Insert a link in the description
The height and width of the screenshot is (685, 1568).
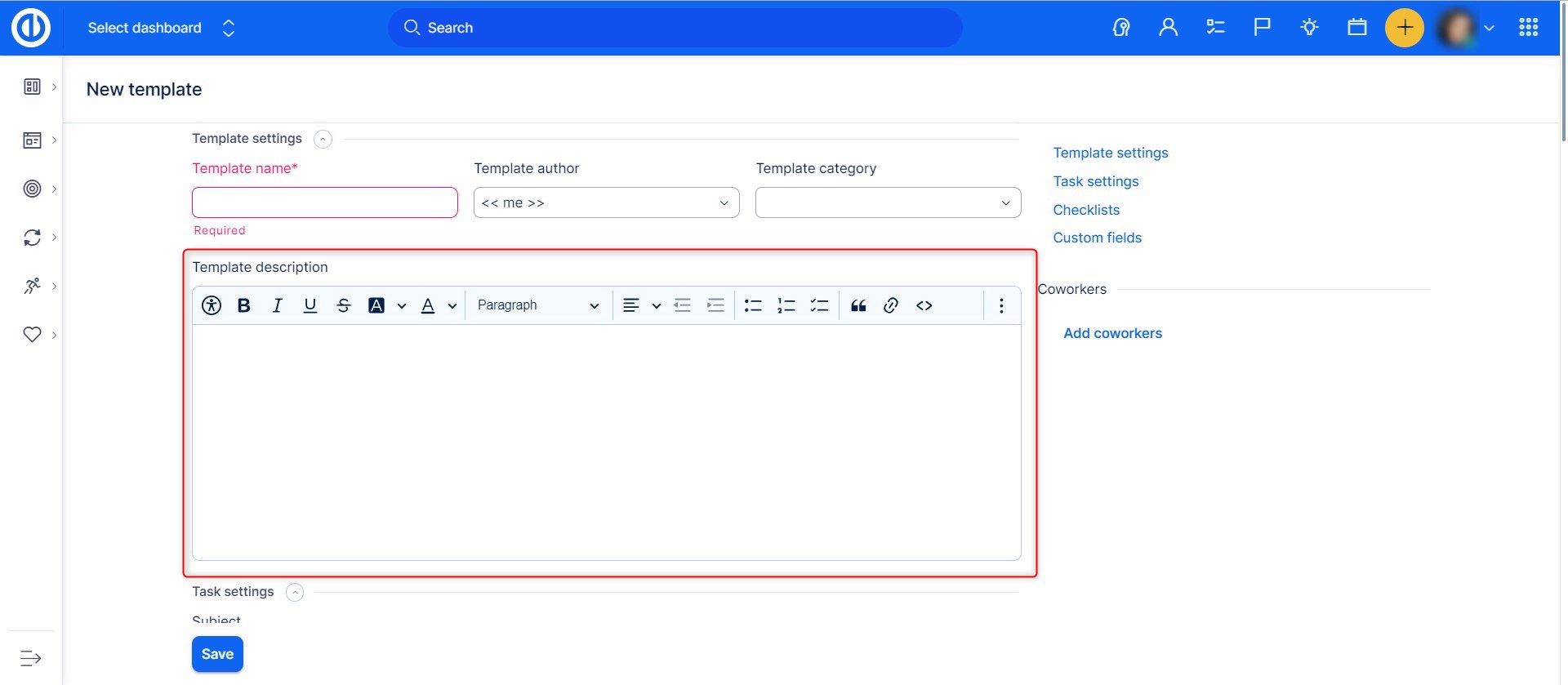891,305
